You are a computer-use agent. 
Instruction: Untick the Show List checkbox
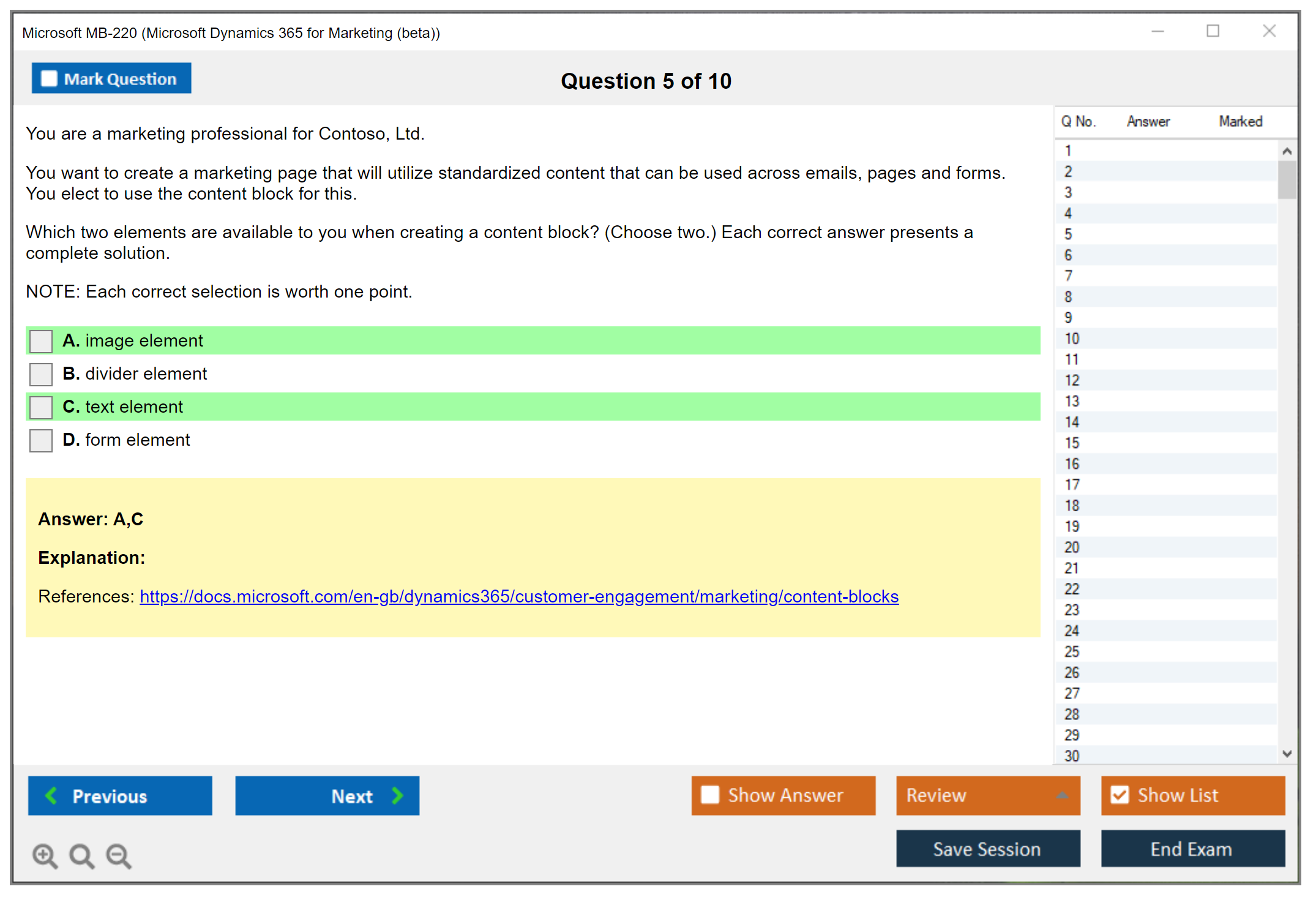click(x=1120, y=795)
